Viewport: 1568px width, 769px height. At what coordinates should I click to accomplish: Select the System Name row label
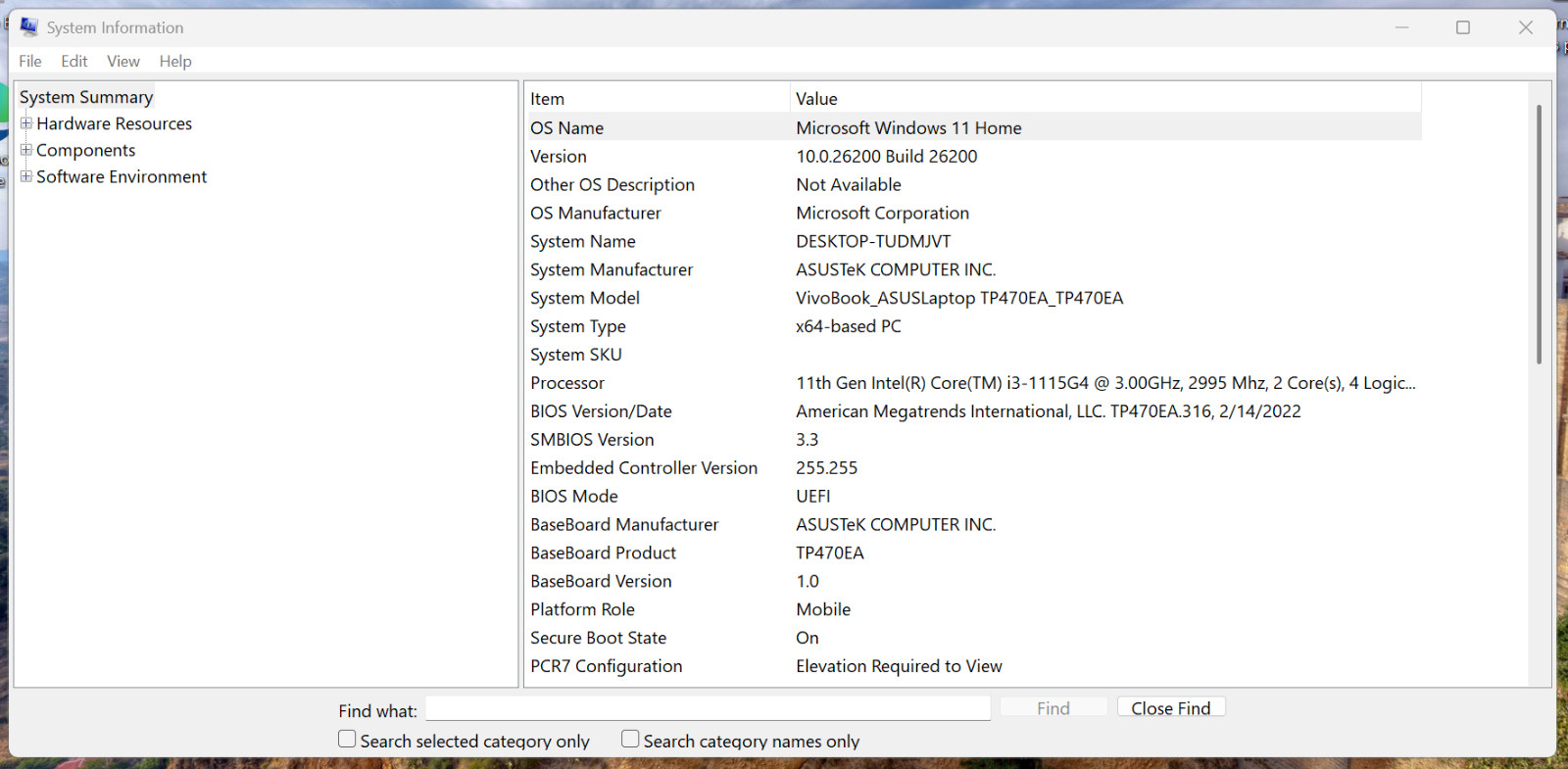coord(583,241)
